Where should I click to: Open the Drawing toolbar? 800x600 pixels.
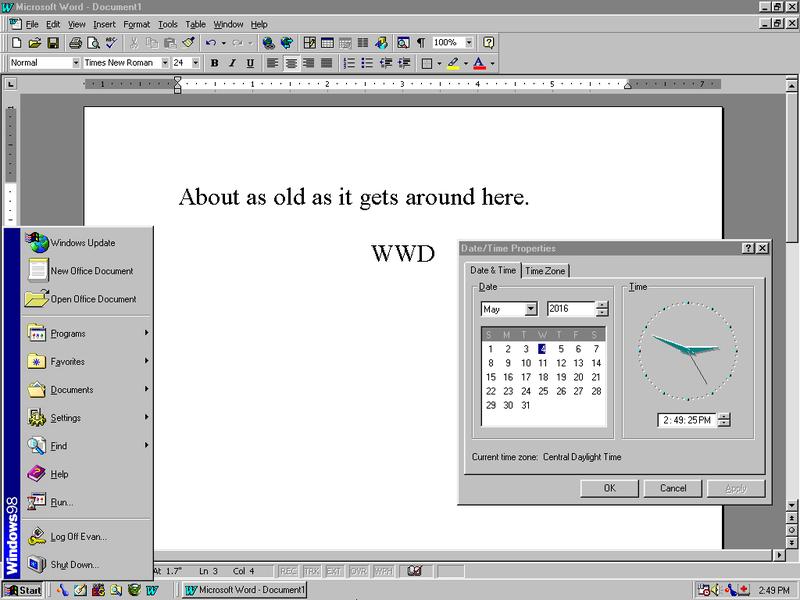coord(382,43)
